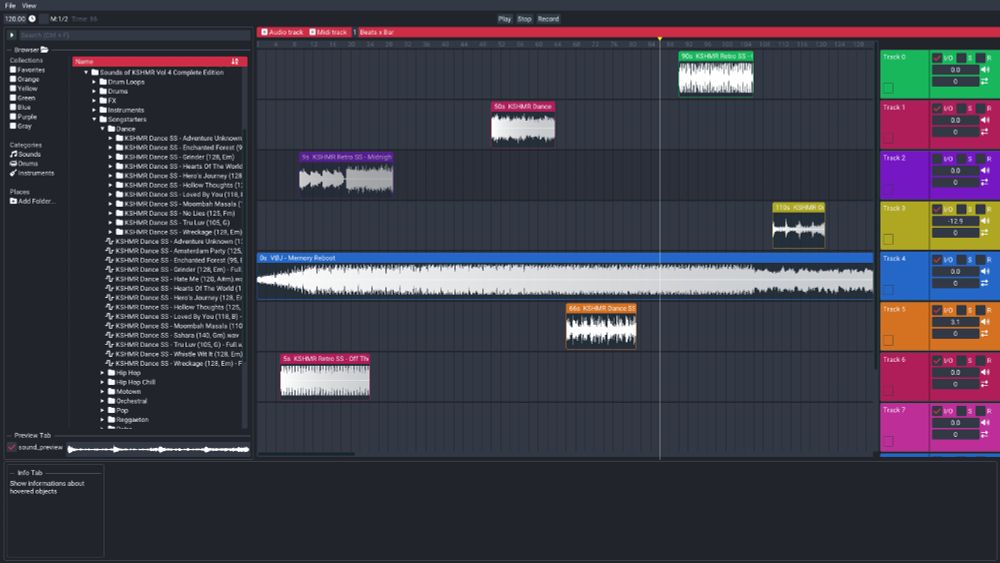Select the VBJ - Memory Reboot clip

coord(565,275)
